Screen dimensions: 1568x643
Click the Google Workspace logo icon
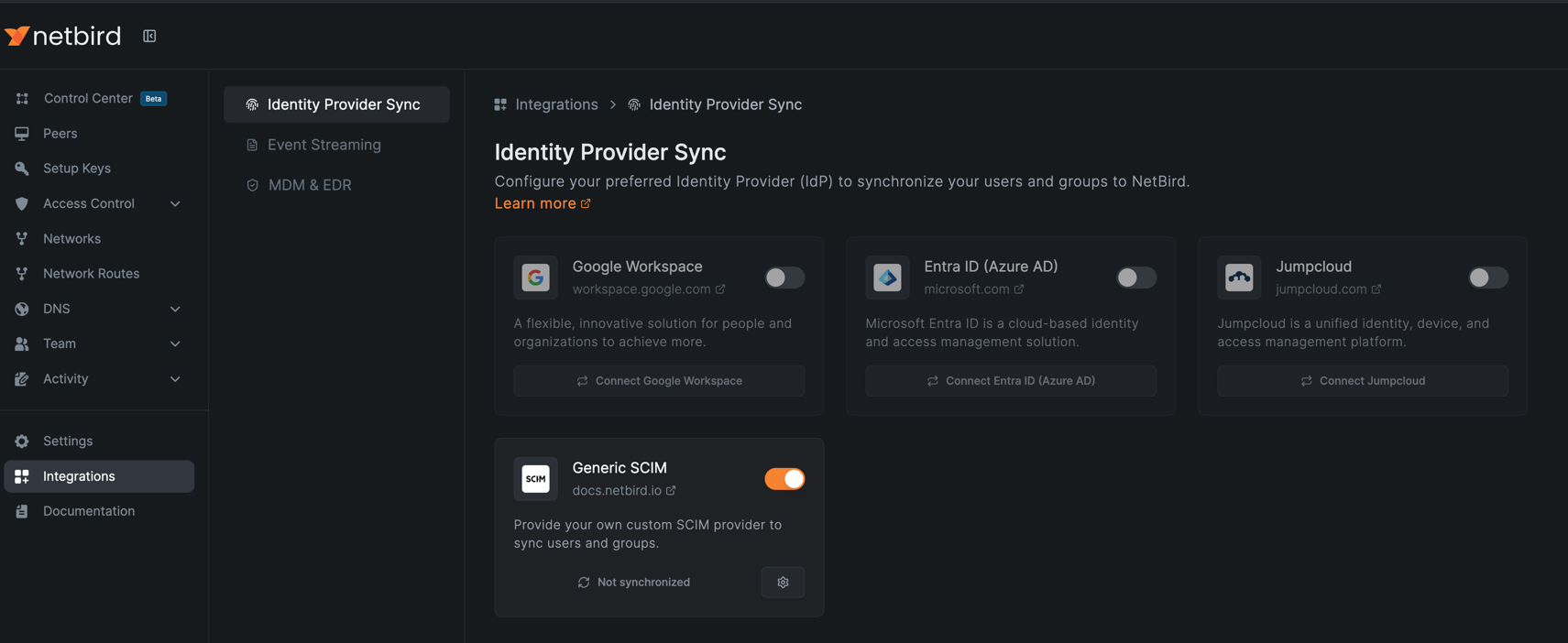pyautogui.click(x=535, y=278)
